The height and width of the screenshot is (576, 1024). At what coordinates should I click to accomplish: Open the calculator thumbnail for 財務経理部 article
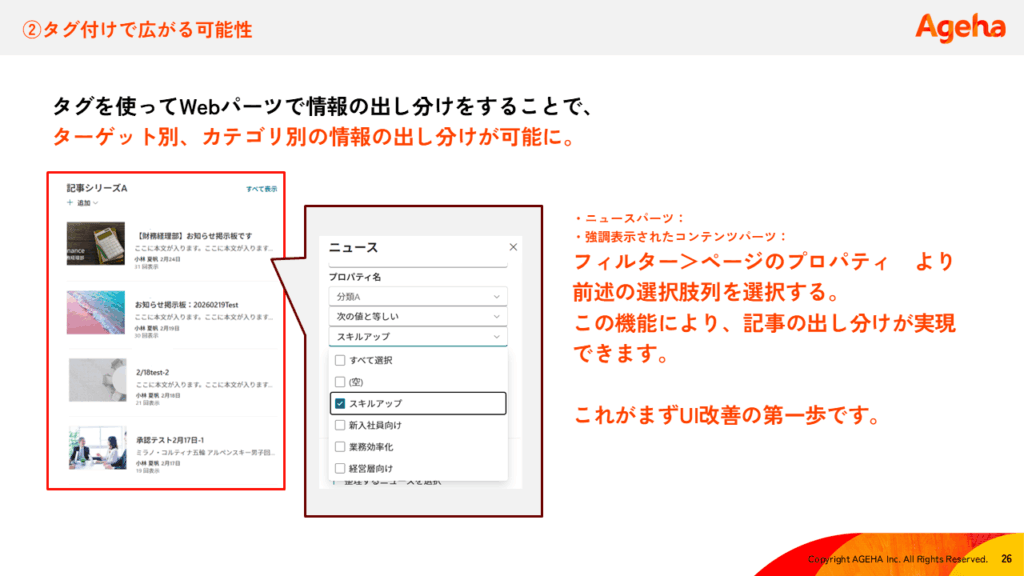tap(95, 244)
